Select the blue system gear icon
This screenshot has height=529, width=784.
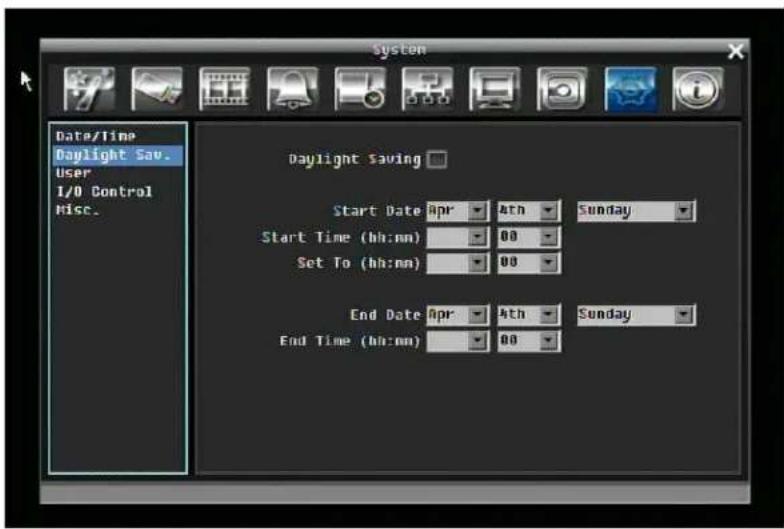630,89
